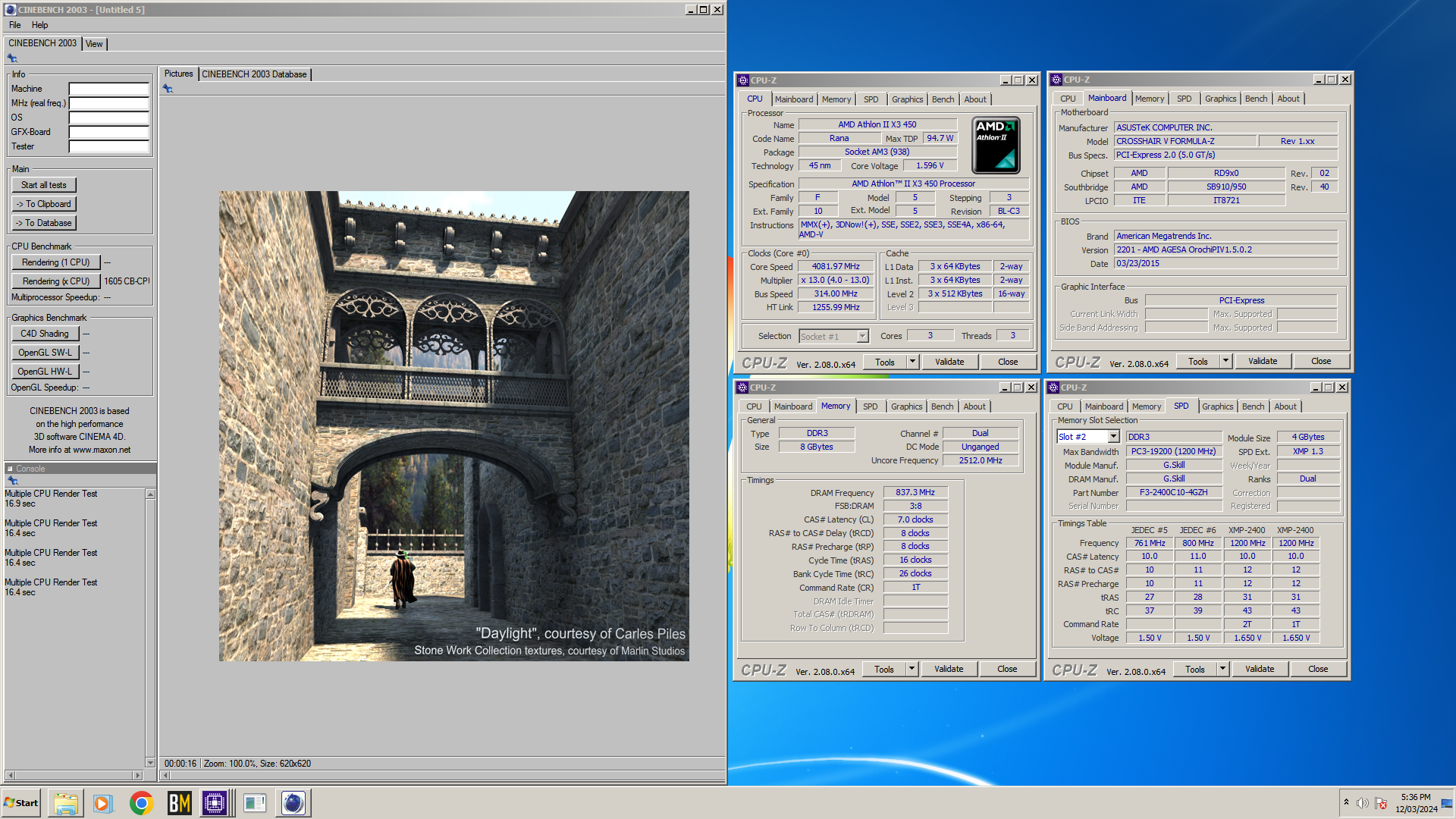Screen dimensions: 1456x819
Task: Click the 'Zoom: 100.0%, Size: 620x620' status text
Action: pos(257,764)
